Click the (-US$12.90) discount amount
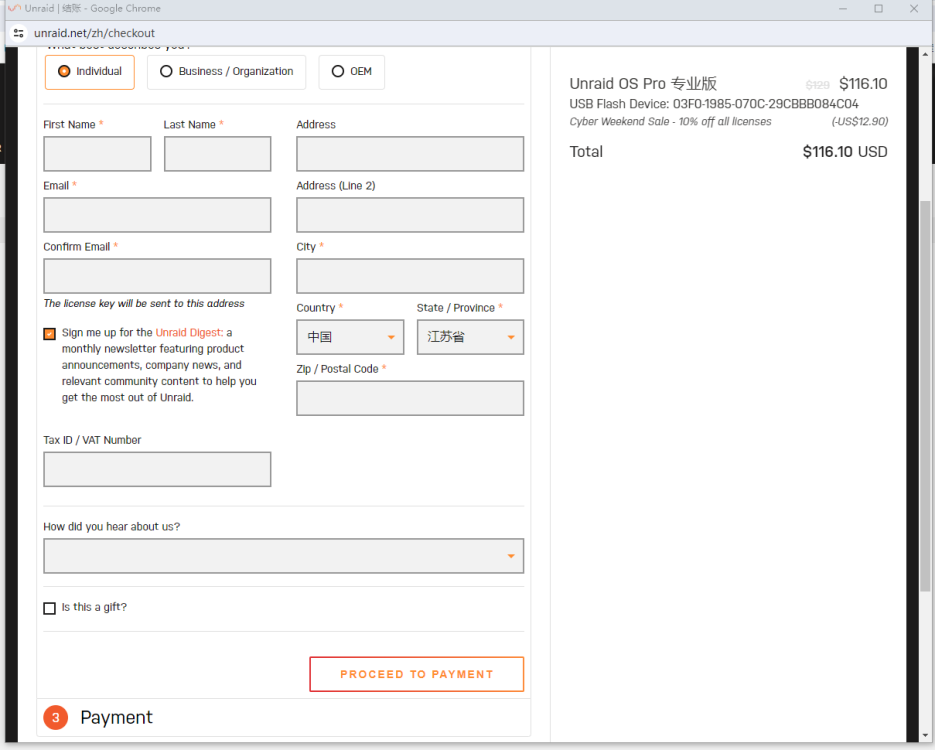 click(x=860, y=122)
